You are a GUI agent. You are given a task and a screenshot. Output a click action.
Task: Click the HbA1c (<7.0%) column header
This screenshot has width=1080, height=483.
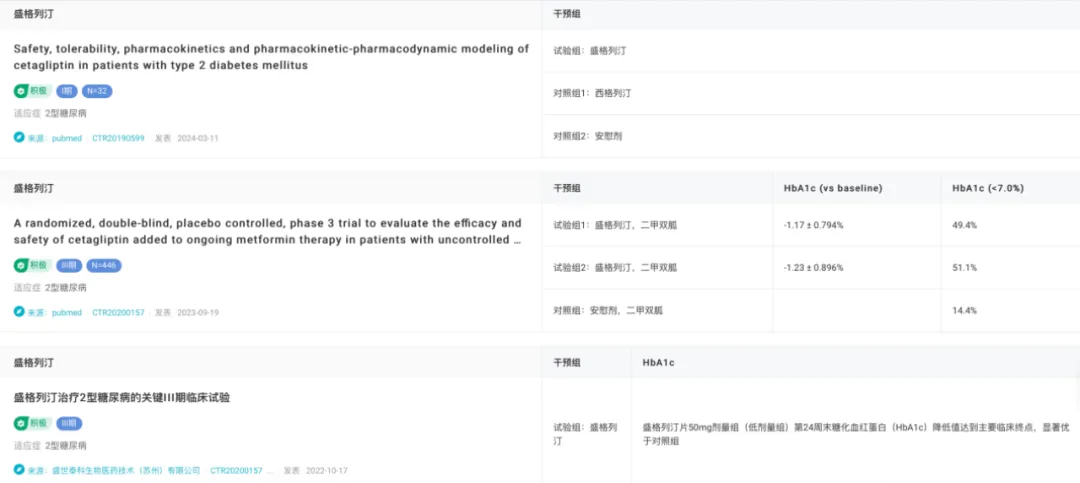point(987,188)
